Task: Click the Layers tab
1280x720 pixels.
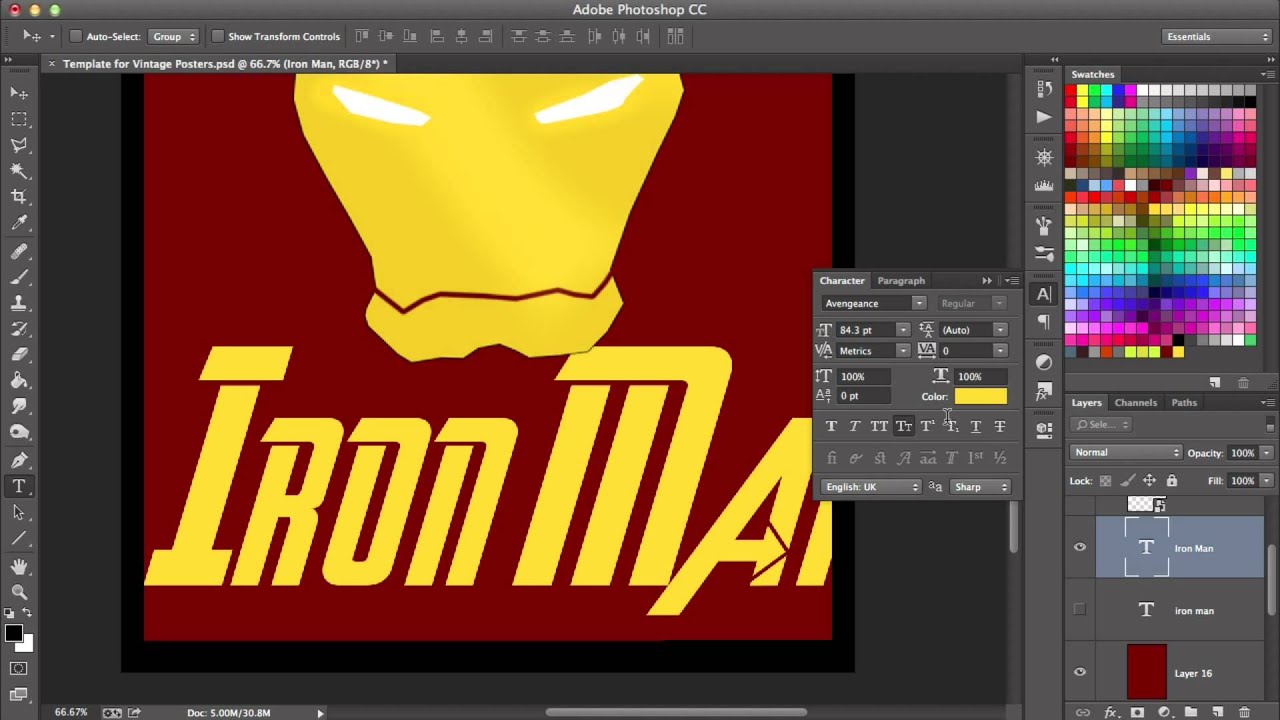Action: tap(1087, 403)
